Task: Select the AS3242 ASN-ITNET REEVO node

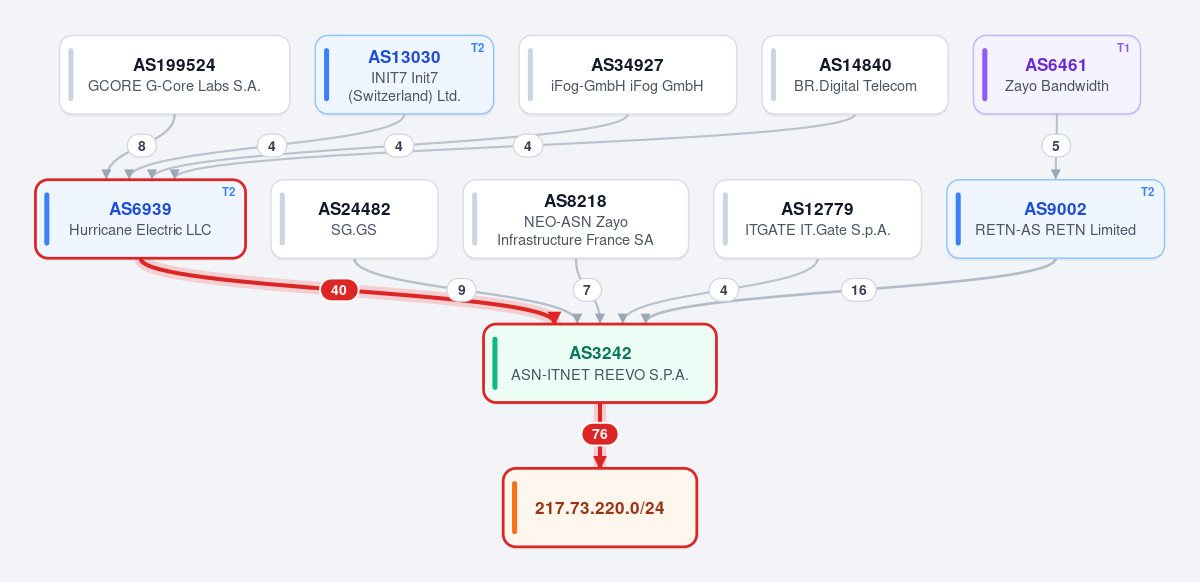Action: (x=600, y=363)
